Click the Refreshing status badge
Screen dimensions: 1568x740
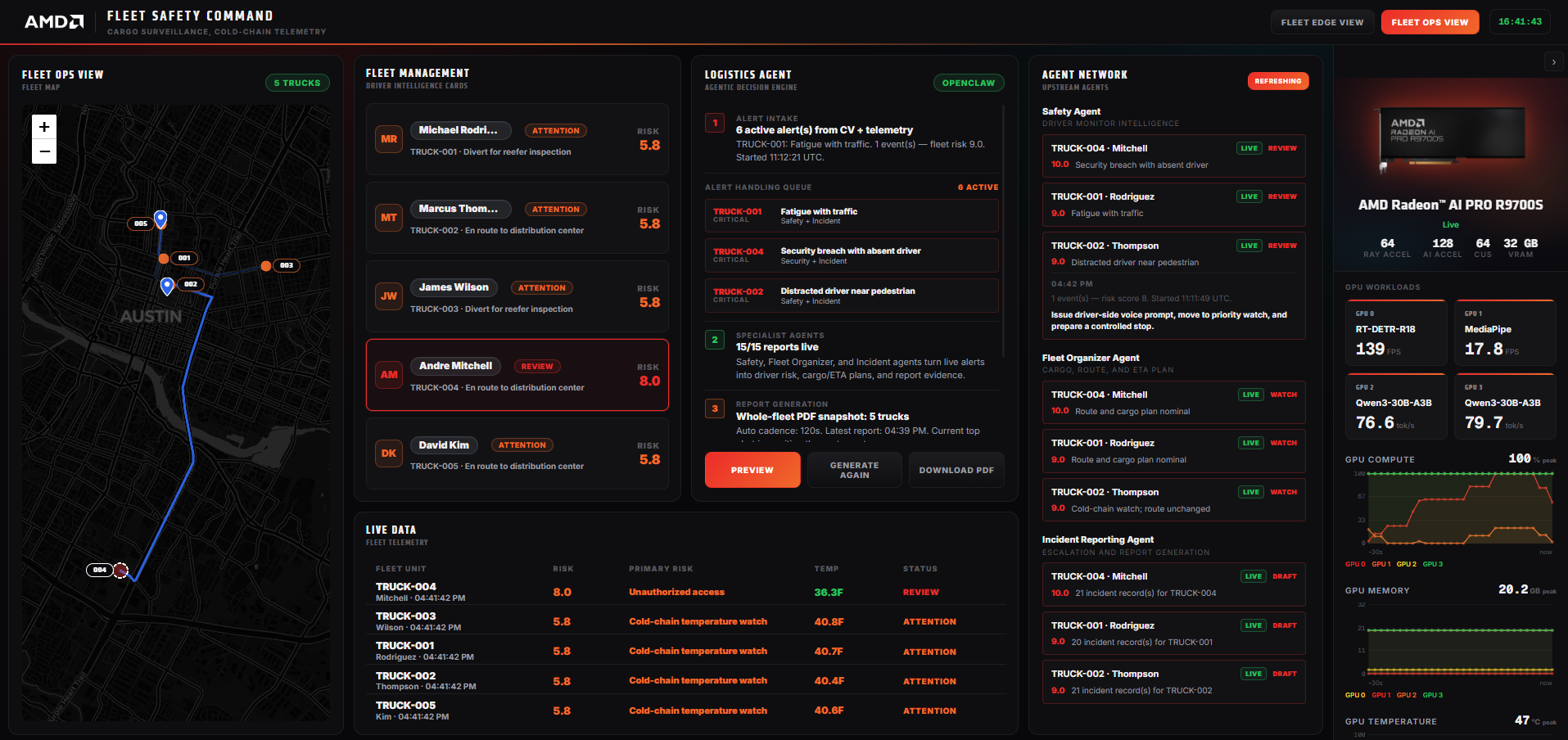[1278, 81]
